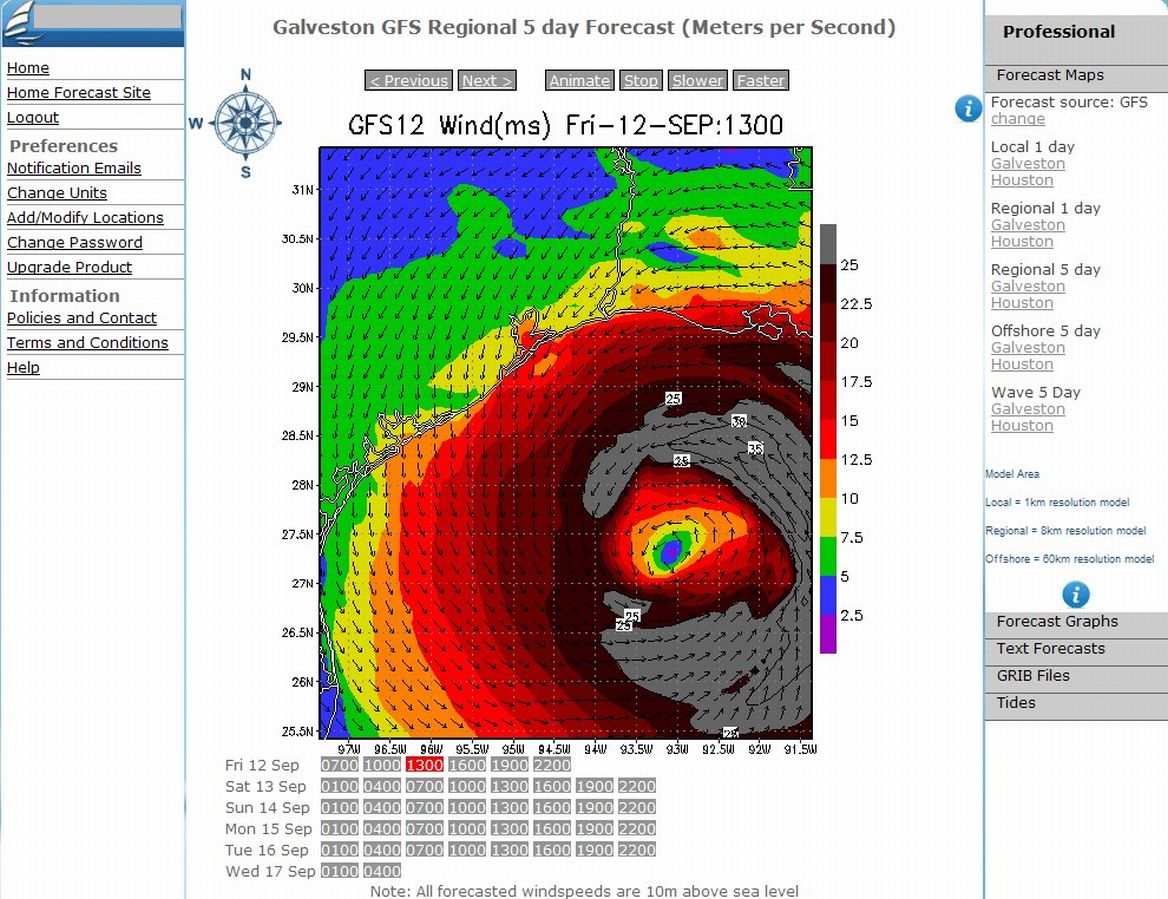Click the wind speed color legend bar
Screen dimensions: 1168x899
[828, 439]
